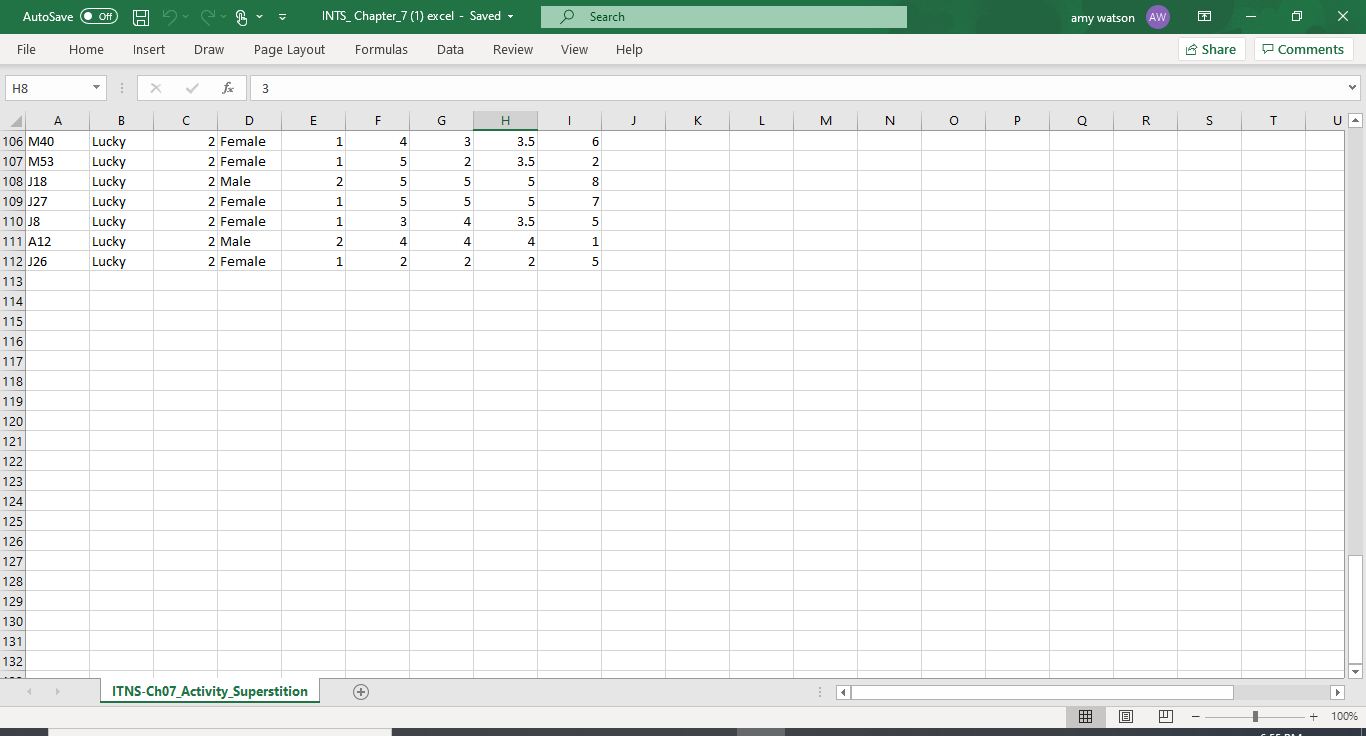
Task: Select column H header
Action: point(505,121)
